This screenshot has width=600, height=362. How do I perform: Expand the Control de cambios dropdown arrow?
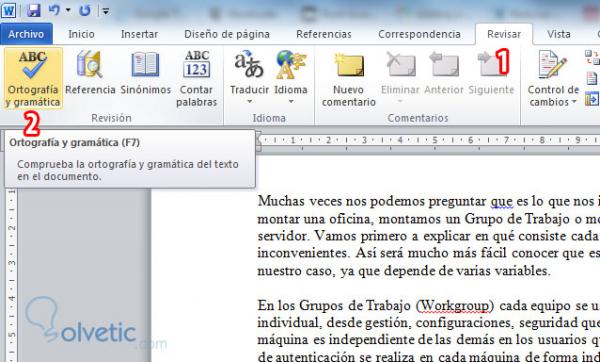[574, 102]
